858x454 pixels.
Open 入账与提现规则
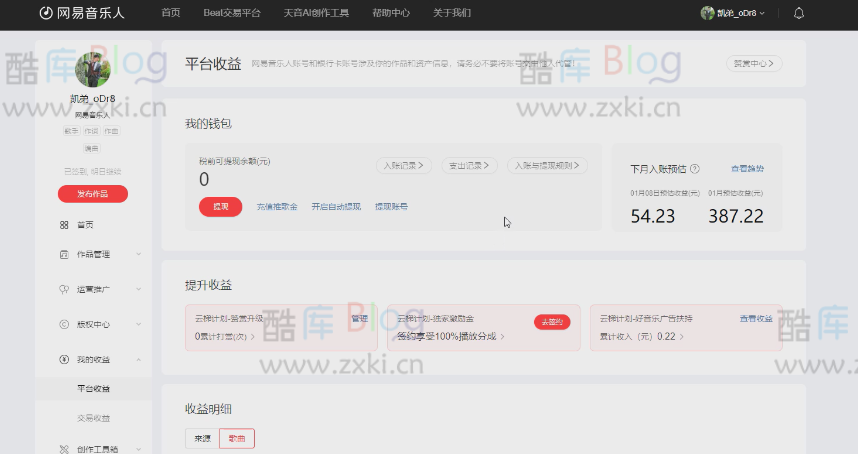point(547,166)
